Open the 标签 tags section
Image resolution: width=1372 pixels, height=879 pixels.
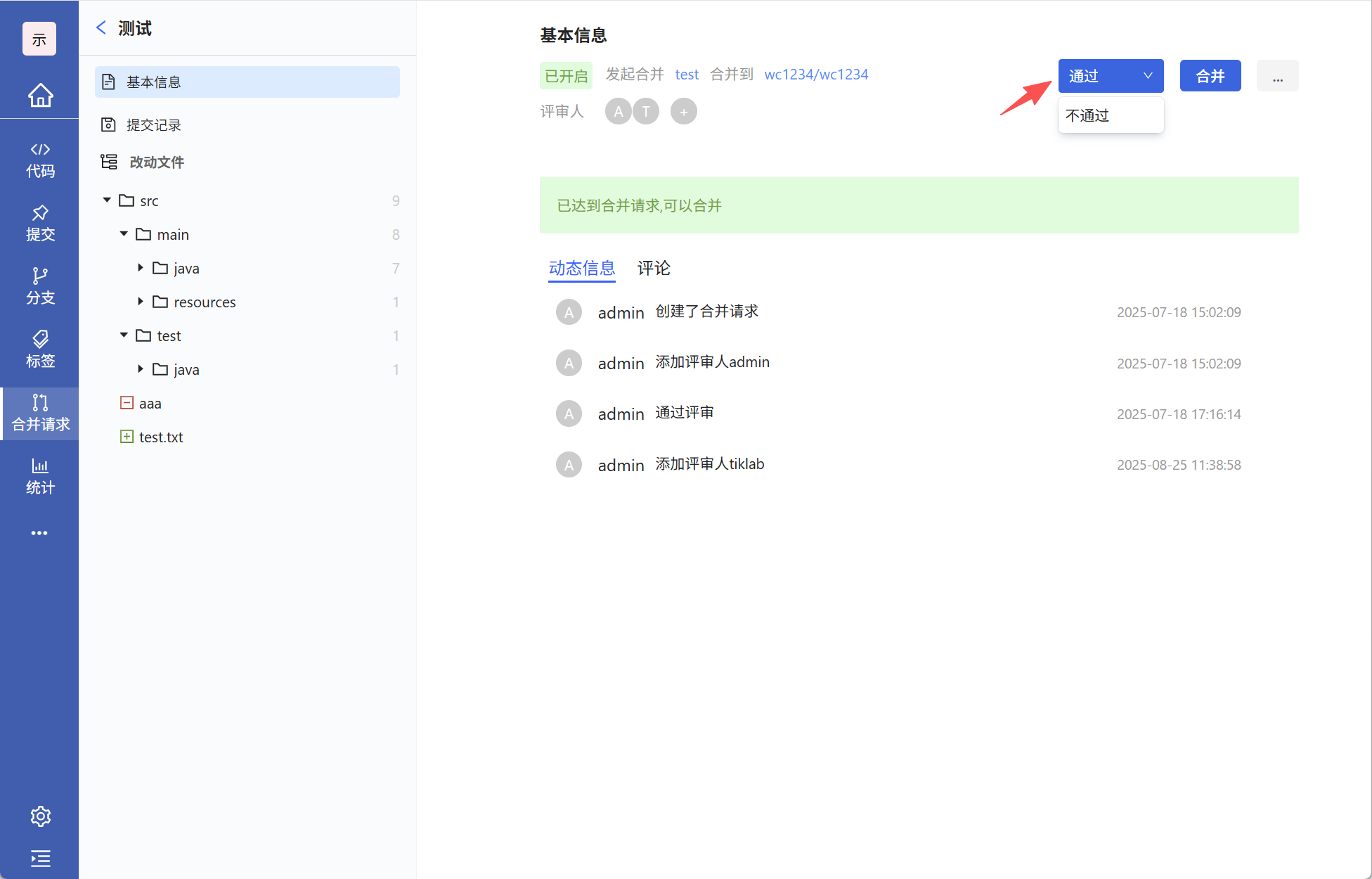[40, 350]
